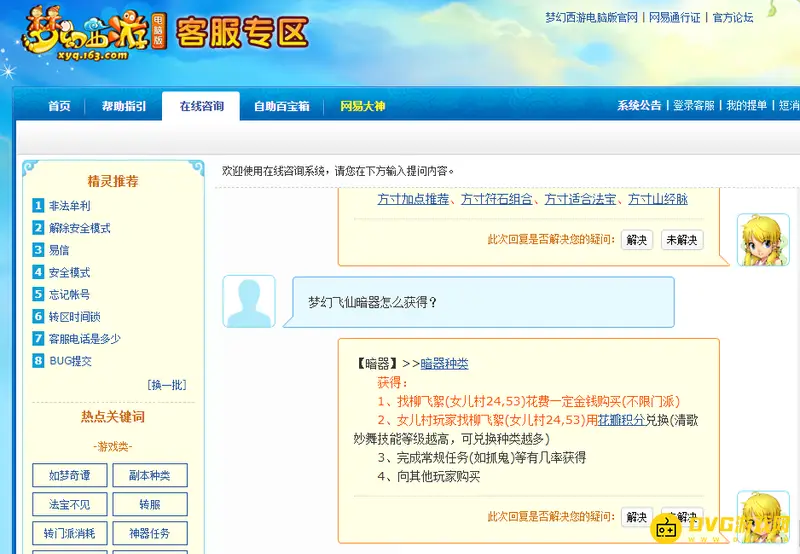
Task: Open 花瓣积分 link
Action: tap(621, 420)
